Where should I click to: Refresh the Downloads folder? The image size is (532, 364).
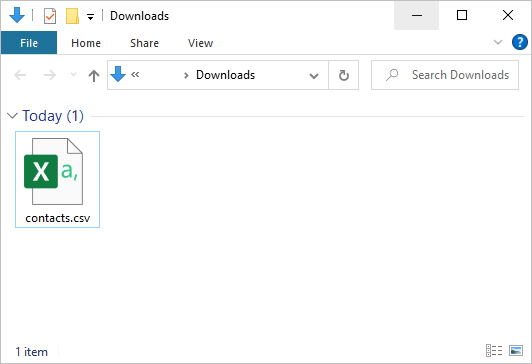344,75
